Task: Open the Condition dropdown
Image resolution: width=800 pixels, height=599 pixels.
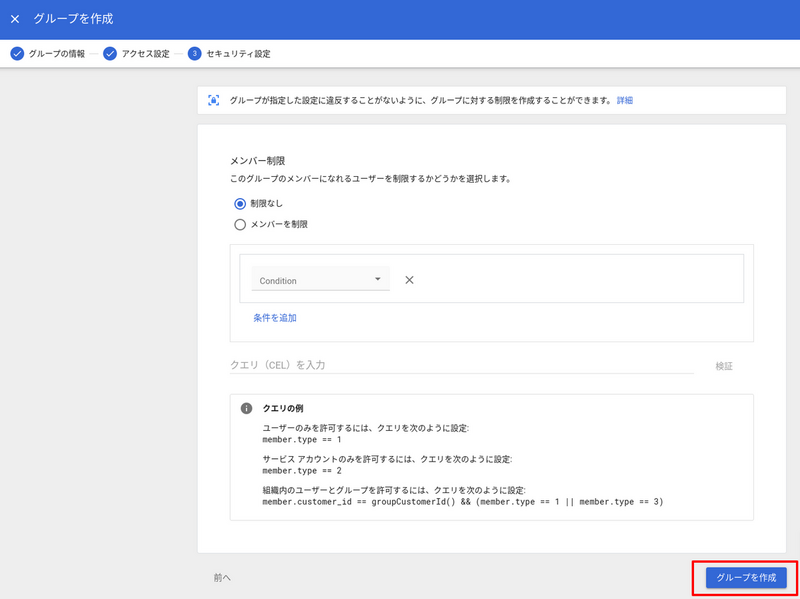Action: [320, 279]
